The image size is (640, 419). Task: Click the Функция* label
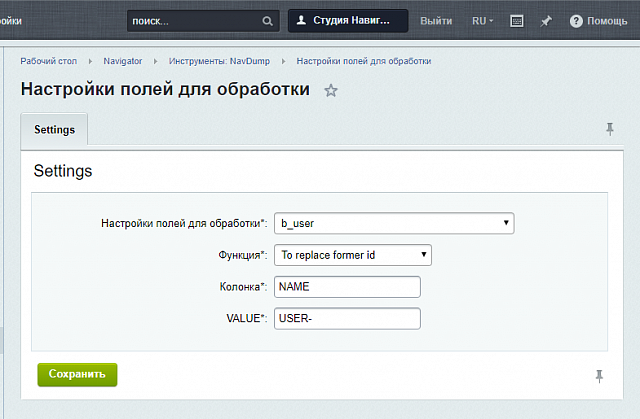(243, 255)
